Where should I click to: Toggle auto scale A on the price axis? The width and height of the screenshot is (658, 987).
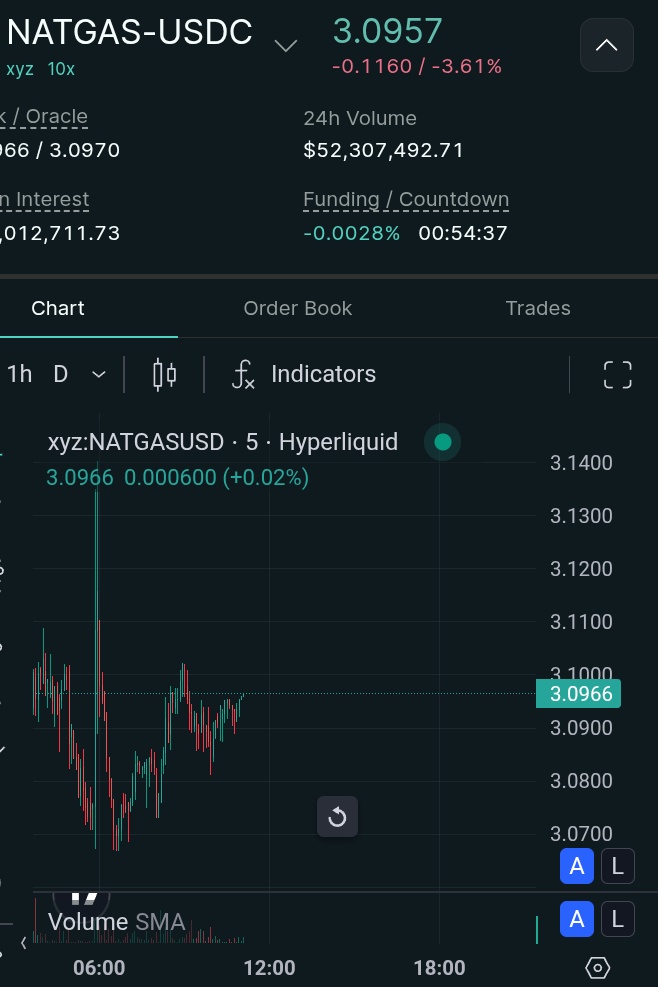click(x=577, y=867)
